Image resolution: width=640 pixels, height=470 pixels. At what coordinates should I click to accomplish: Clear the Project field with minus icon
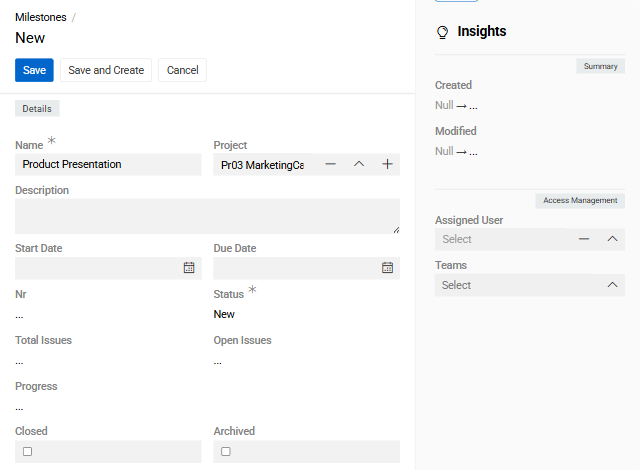click(x=331, y=164)
